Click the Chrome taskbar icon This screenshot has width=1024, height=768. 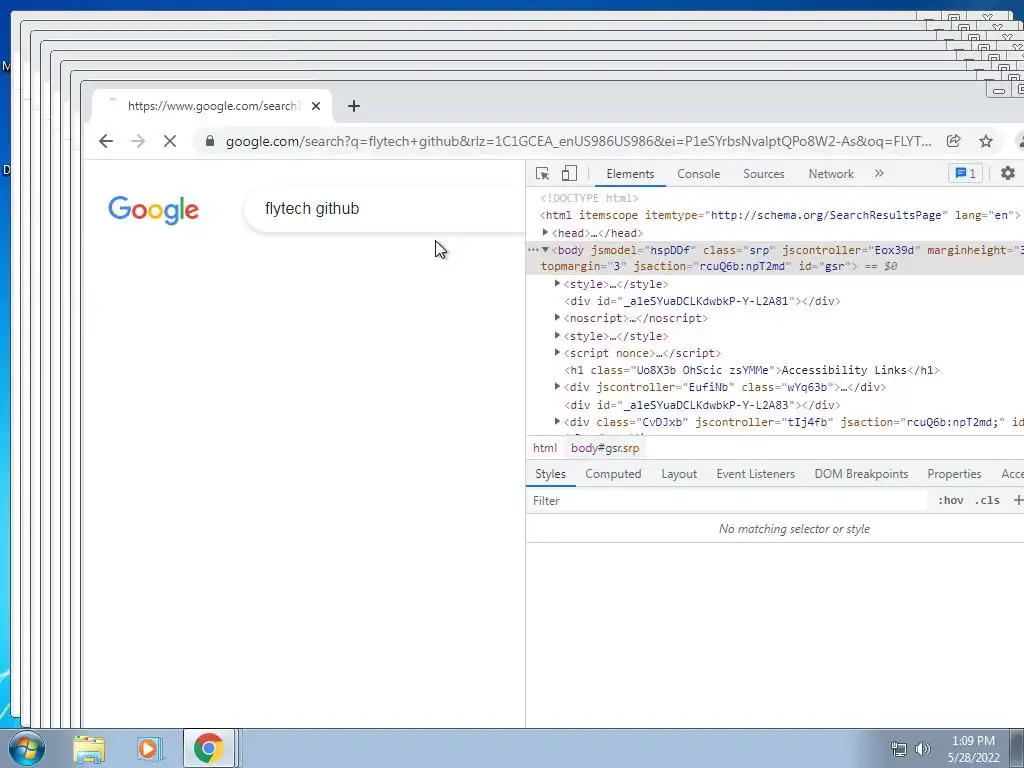click(x=208, y=748)
